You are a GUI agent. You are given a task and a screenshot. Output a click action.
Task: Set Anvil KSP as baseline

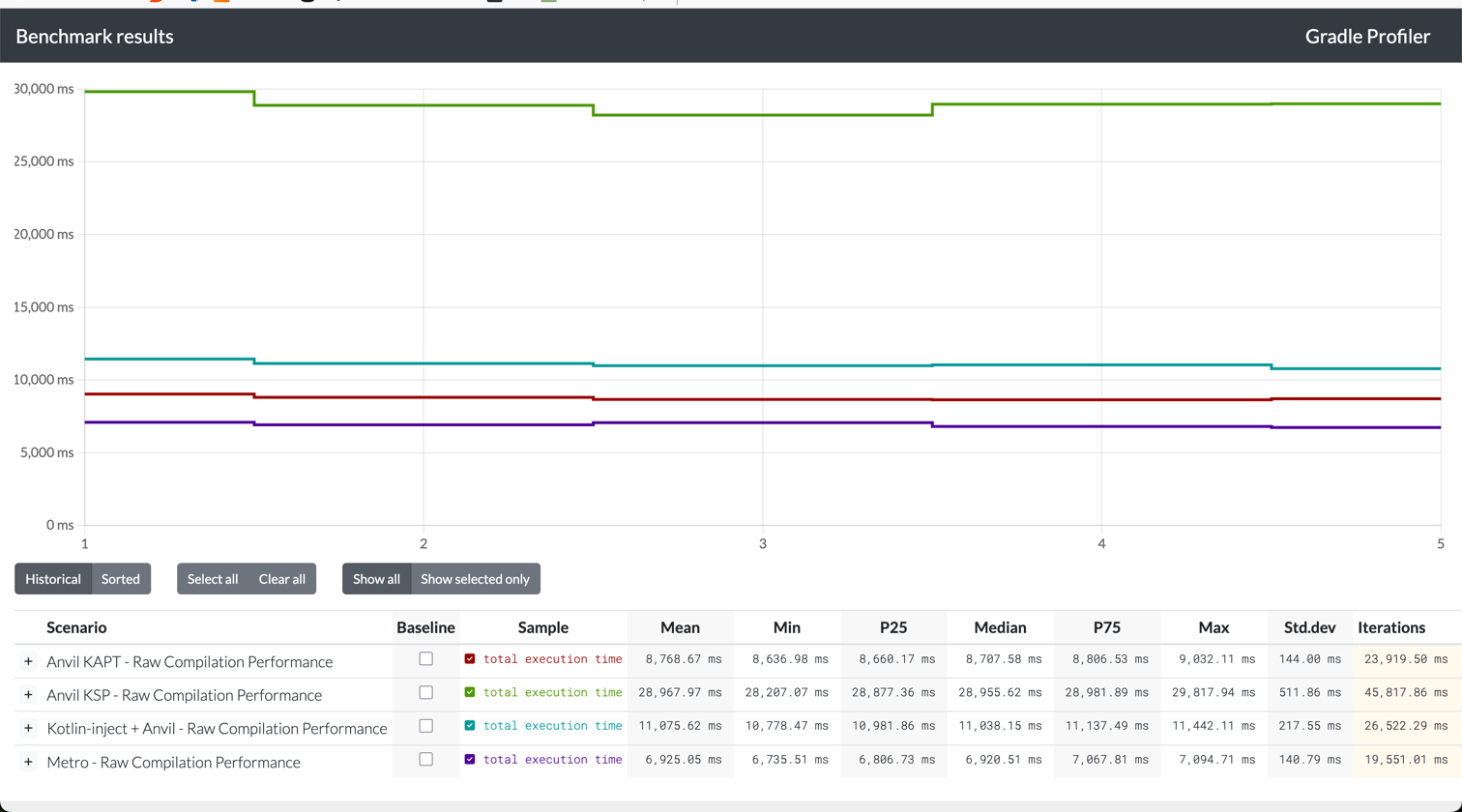[425, 693]
